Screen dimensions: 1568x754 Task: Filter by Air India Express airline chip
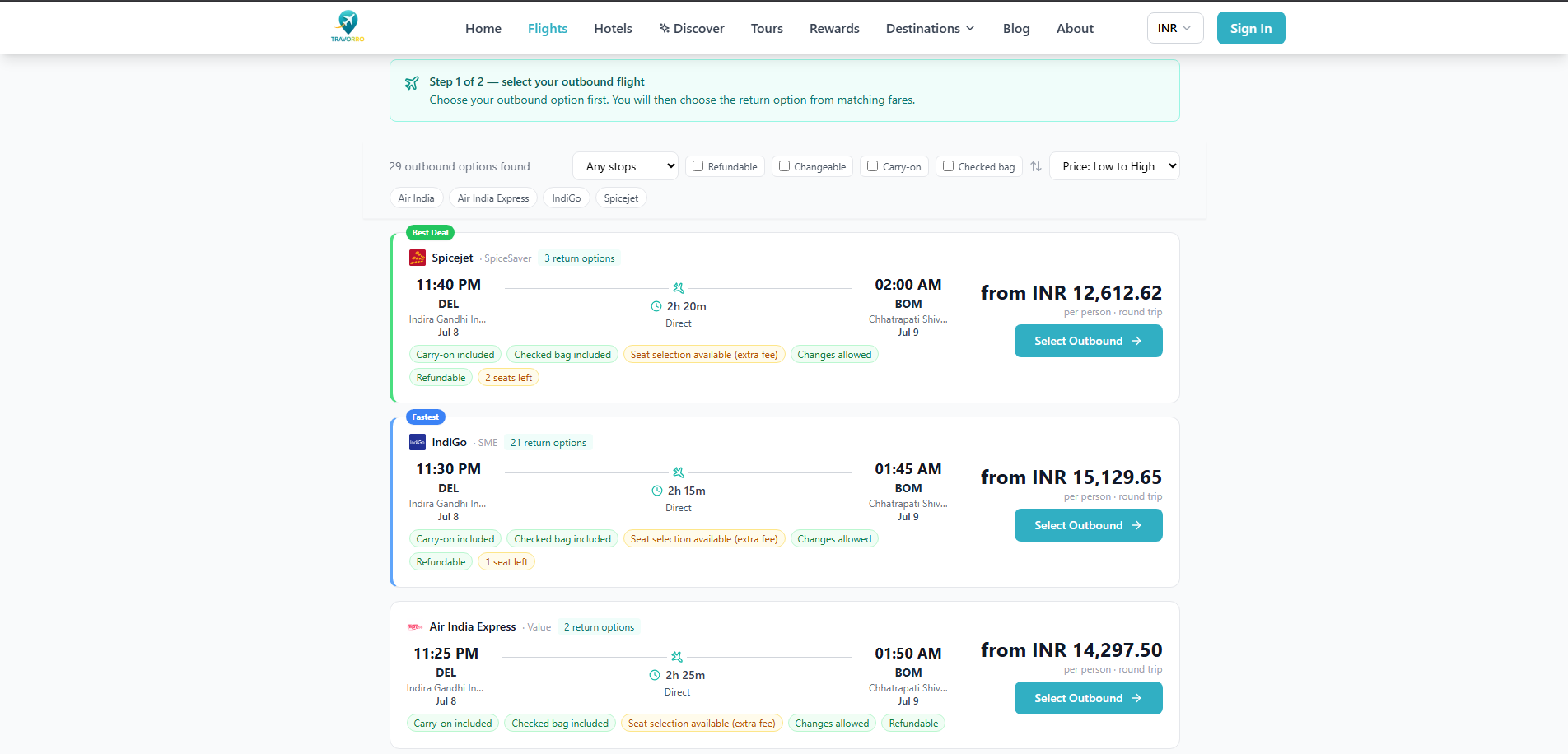click(493, 198)
